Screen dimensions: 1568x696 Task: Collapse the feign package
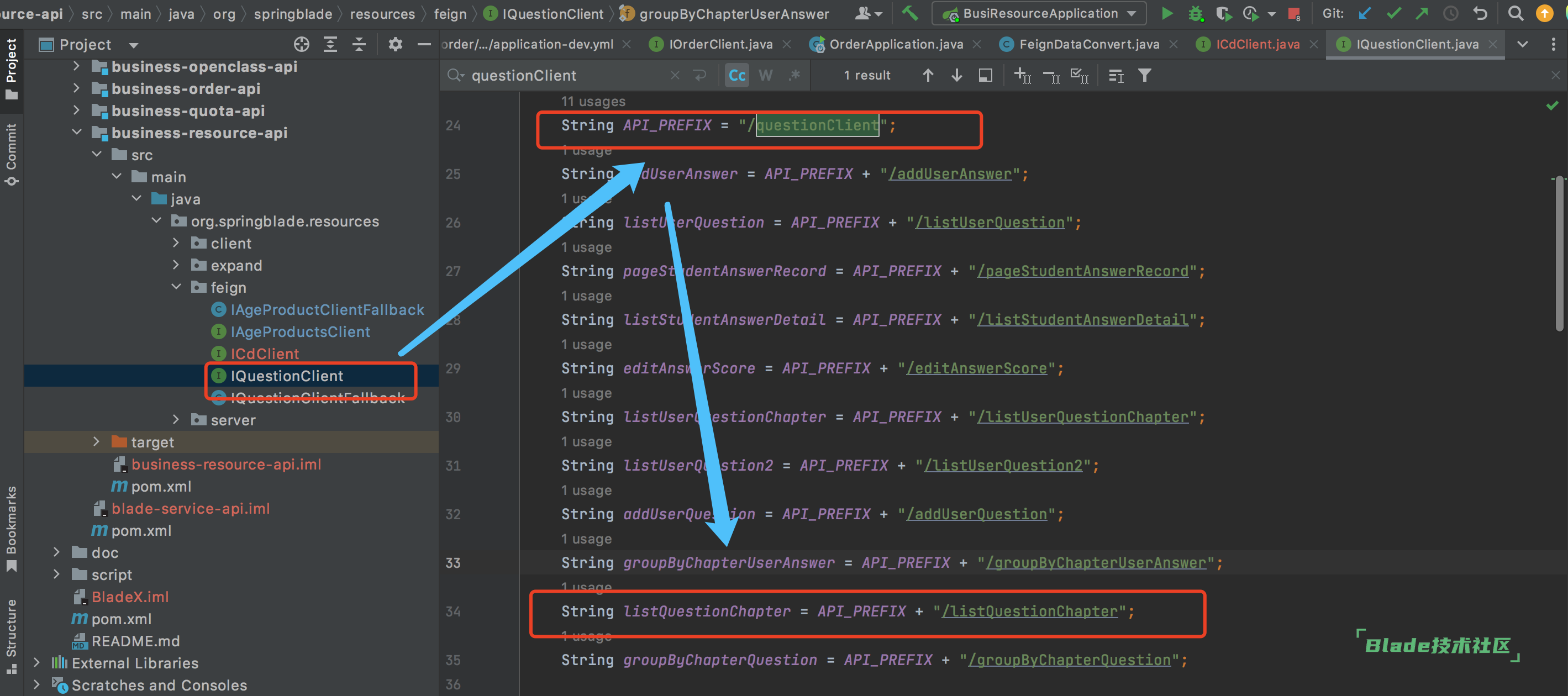click(176, 287)
